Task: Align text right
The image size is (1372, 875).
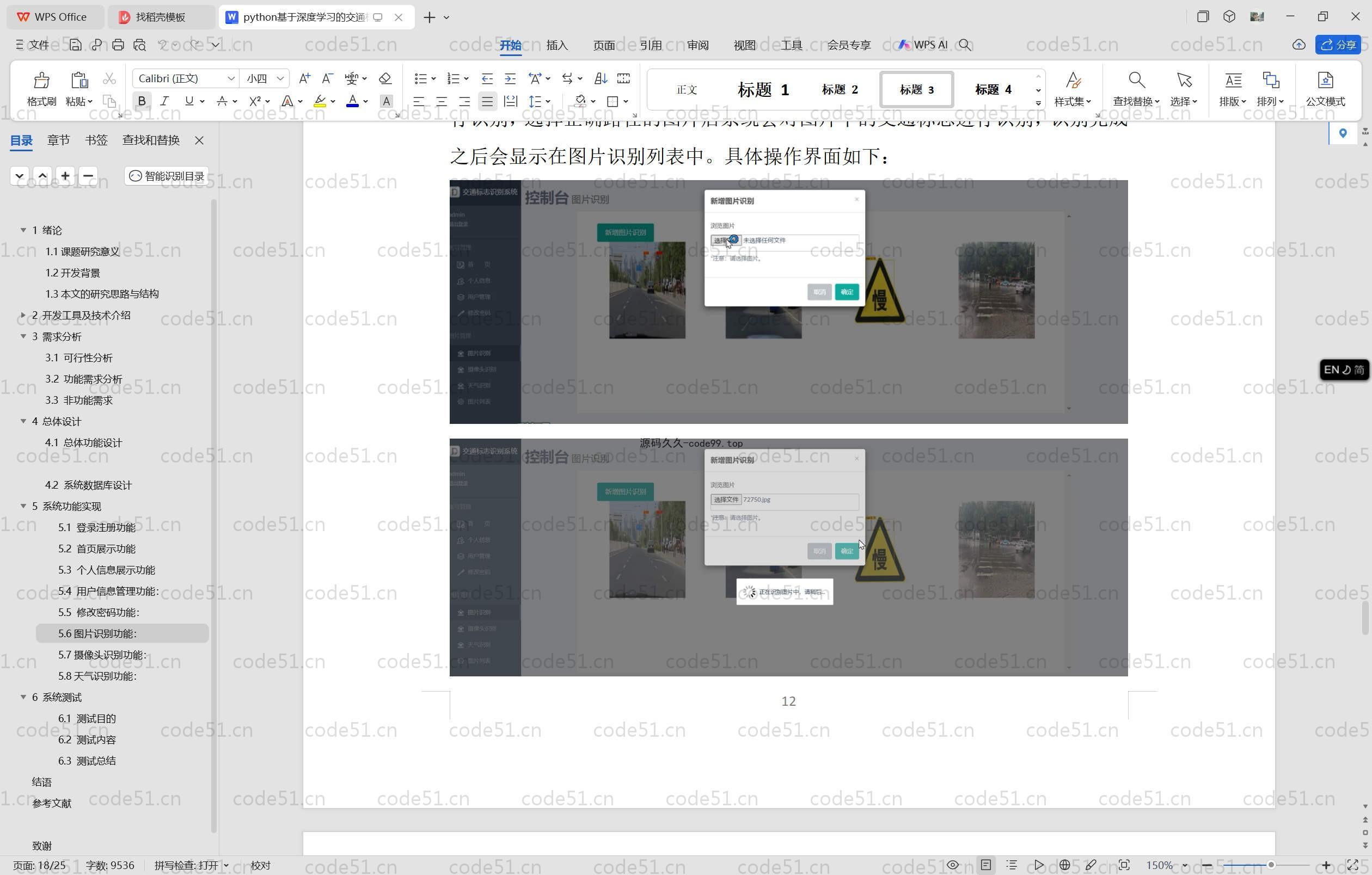Action: [464, 101]
